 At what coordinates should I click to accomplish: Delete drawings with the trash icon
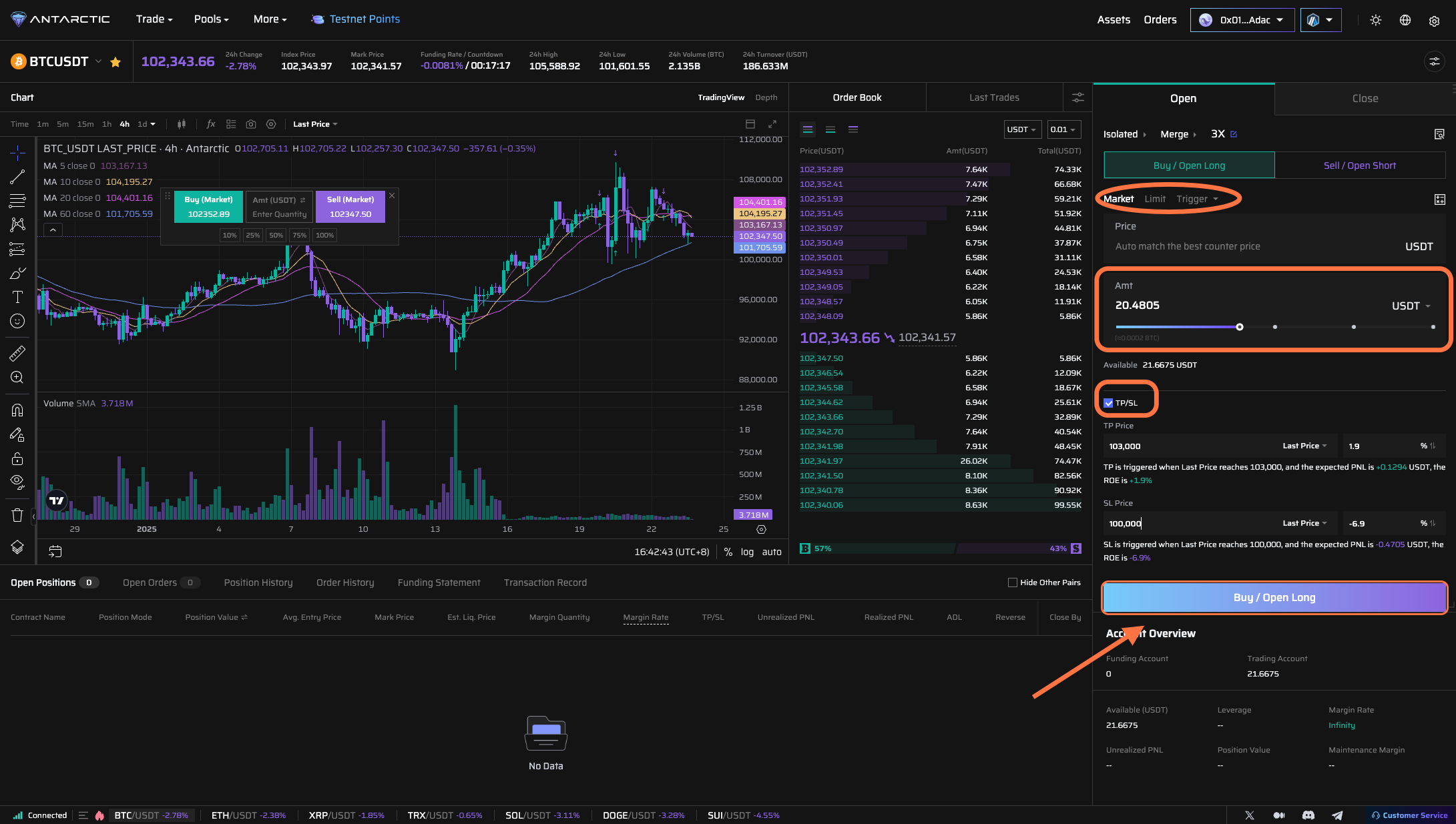point(17,515)
